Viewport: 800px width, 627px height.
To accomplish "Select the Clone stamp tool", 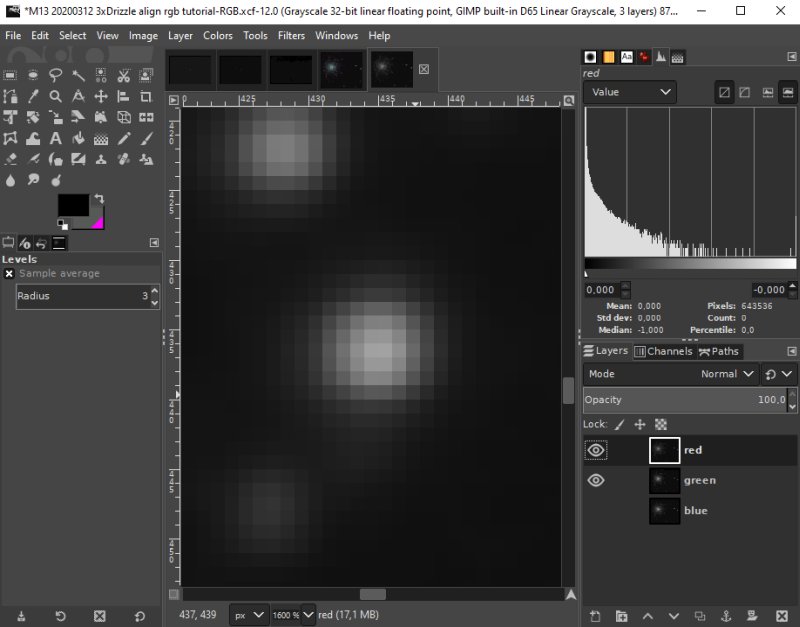I will [101, 159].
